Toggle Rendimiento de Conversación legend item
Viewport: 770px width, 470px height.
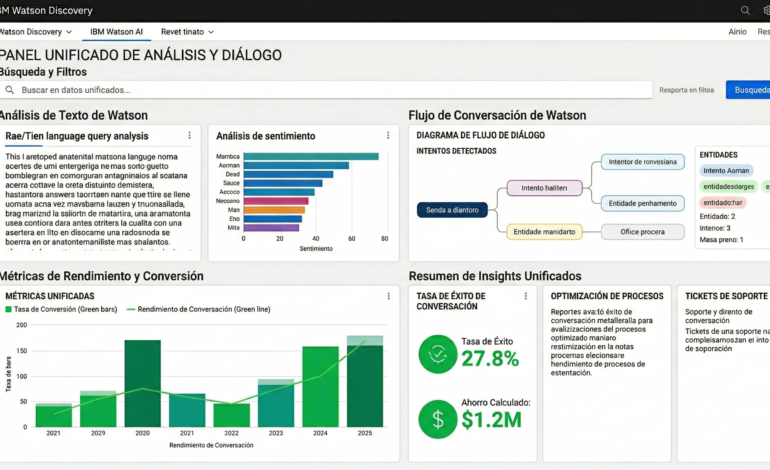[198, 309]
